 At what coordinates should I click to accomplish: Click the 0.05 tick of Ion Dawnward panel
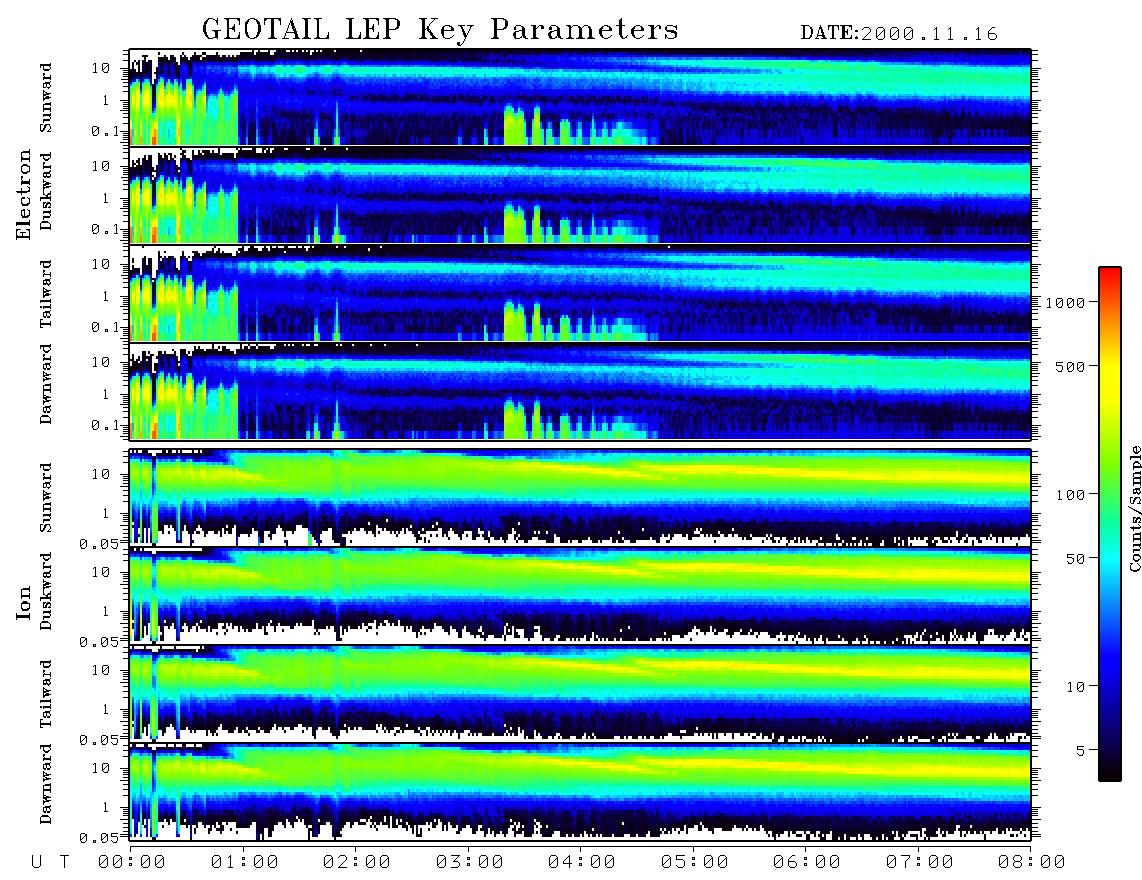point(99,838)
